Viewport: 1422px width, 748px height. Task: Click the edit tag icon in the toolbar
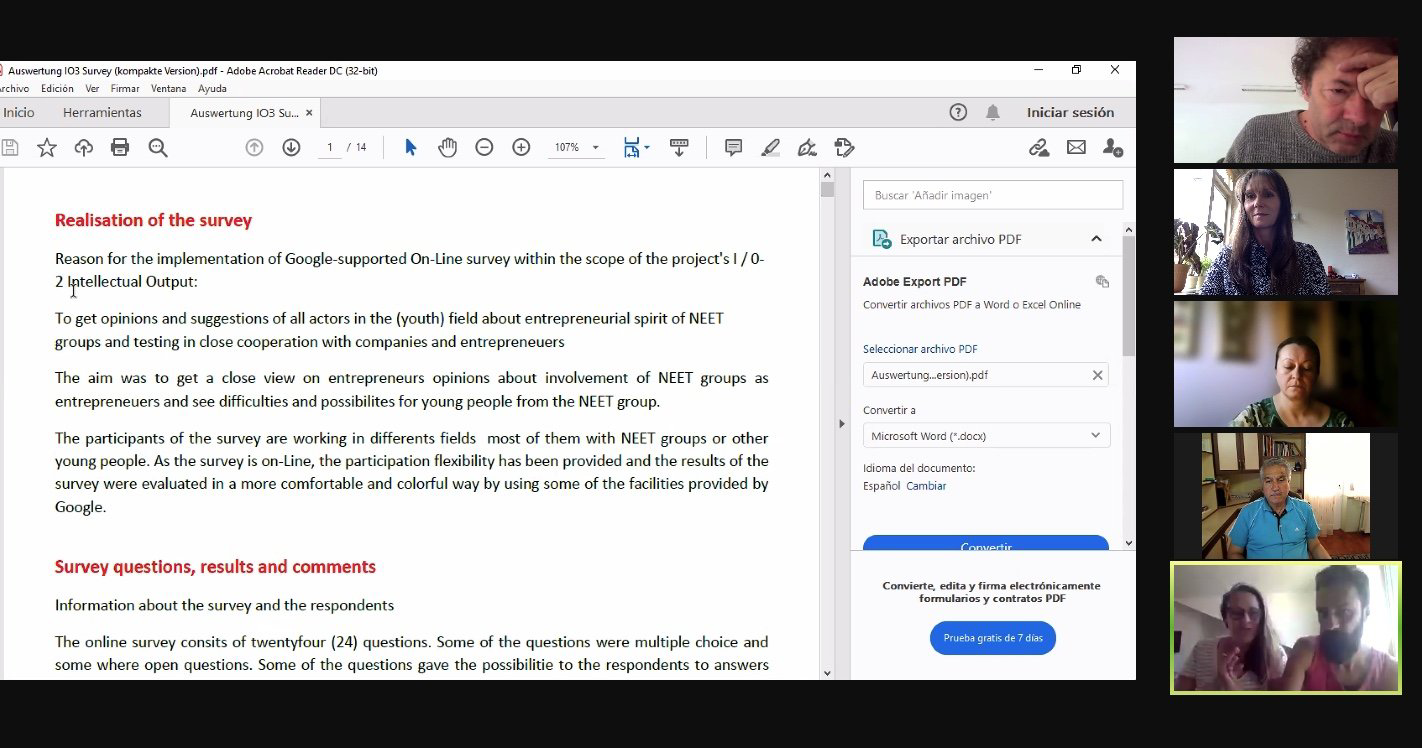point(844,148)
